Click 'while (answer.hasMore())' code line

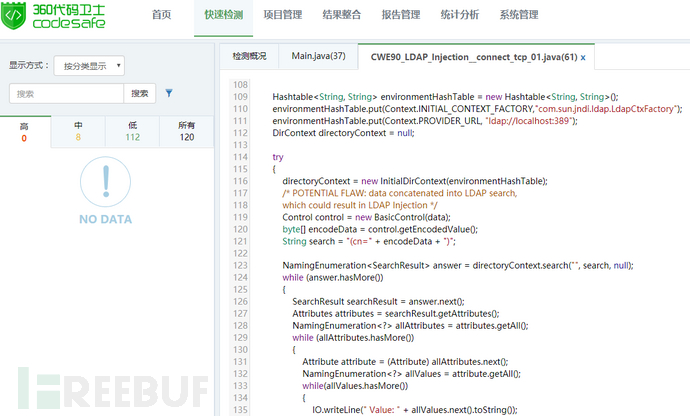(333, 277)
